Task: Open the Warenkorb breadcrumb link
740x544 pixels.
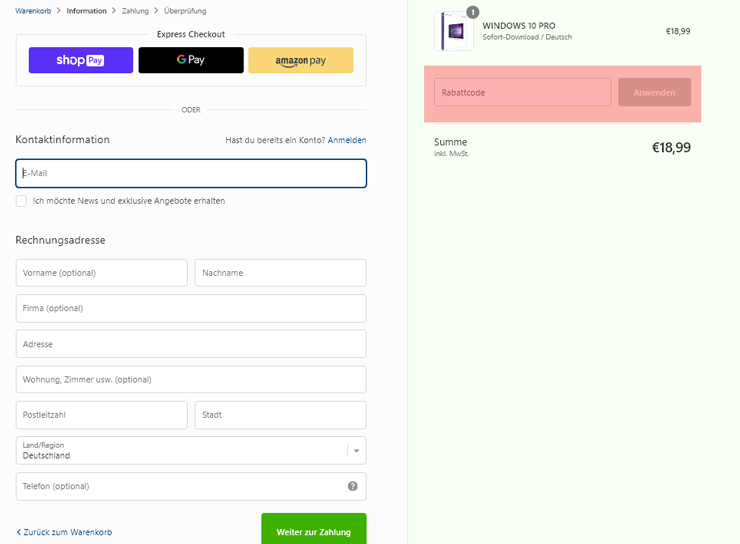Action: coord(33,11)
